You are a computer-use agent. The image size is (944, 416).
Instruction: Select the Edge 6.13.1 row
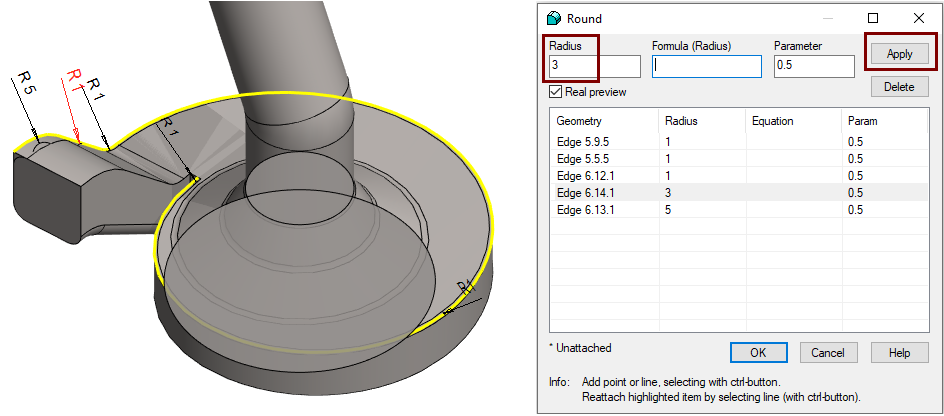pos(586,209)
